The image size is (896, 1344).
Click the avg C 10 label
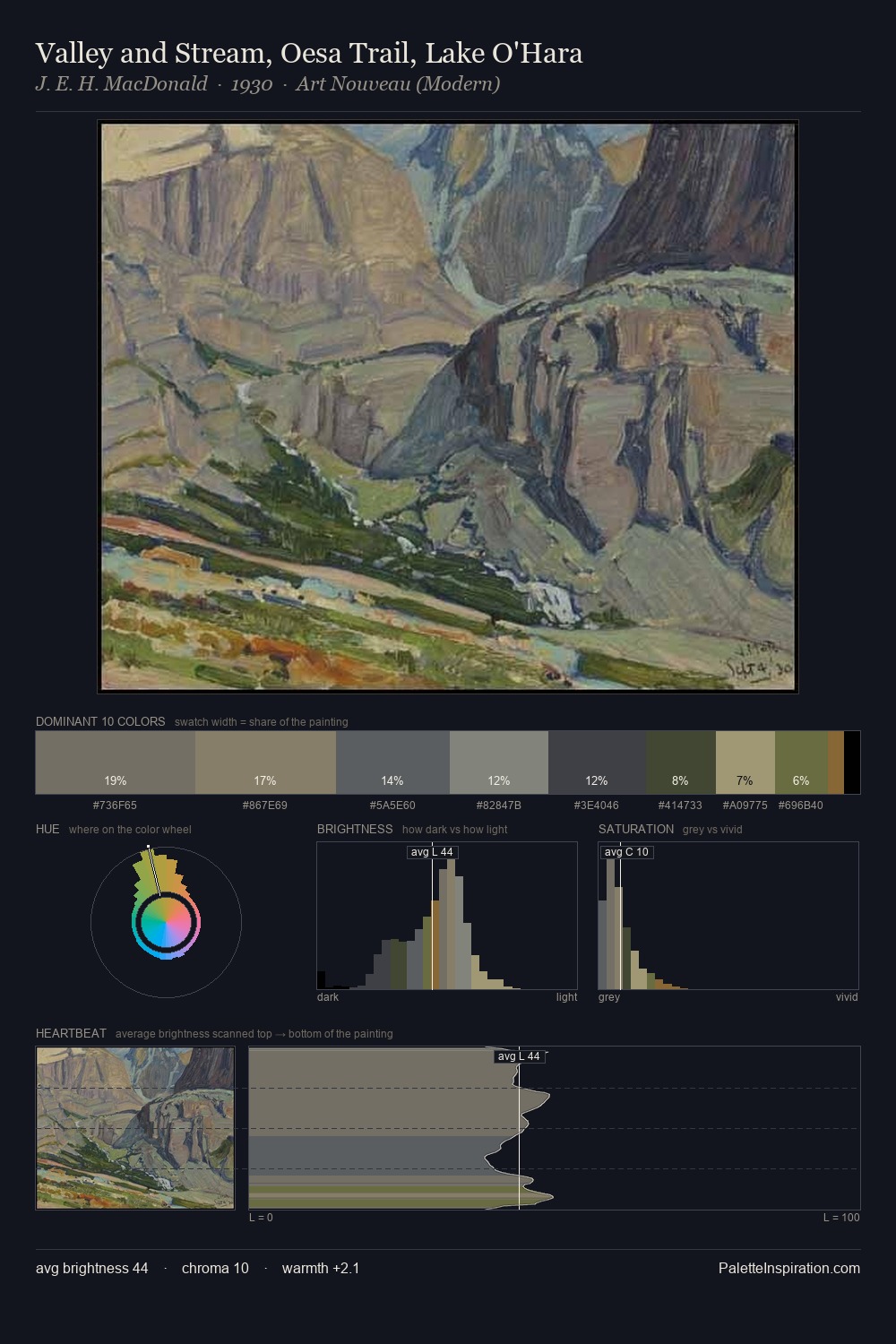click(626, 852)
